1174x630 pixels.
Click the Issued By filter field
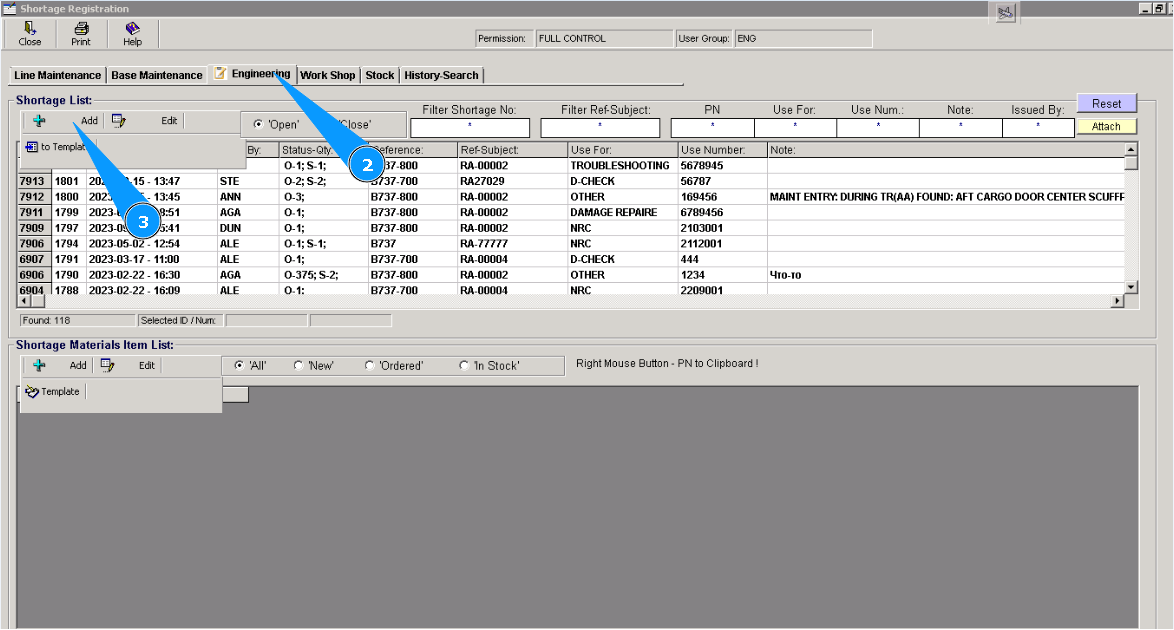point(1038,128)
